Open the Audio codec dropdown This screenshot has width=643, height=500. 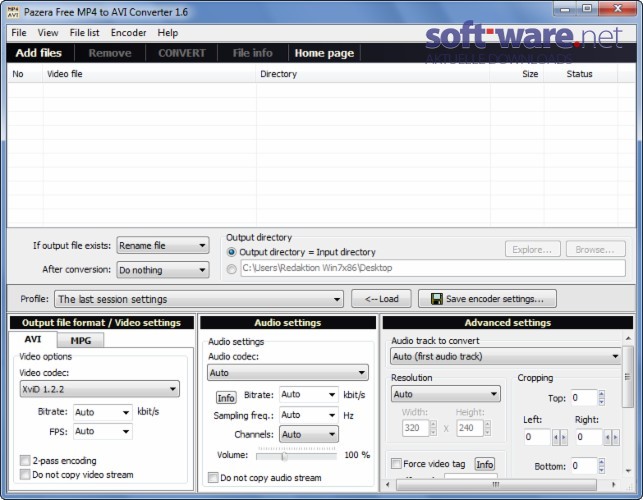pos(288,372)
